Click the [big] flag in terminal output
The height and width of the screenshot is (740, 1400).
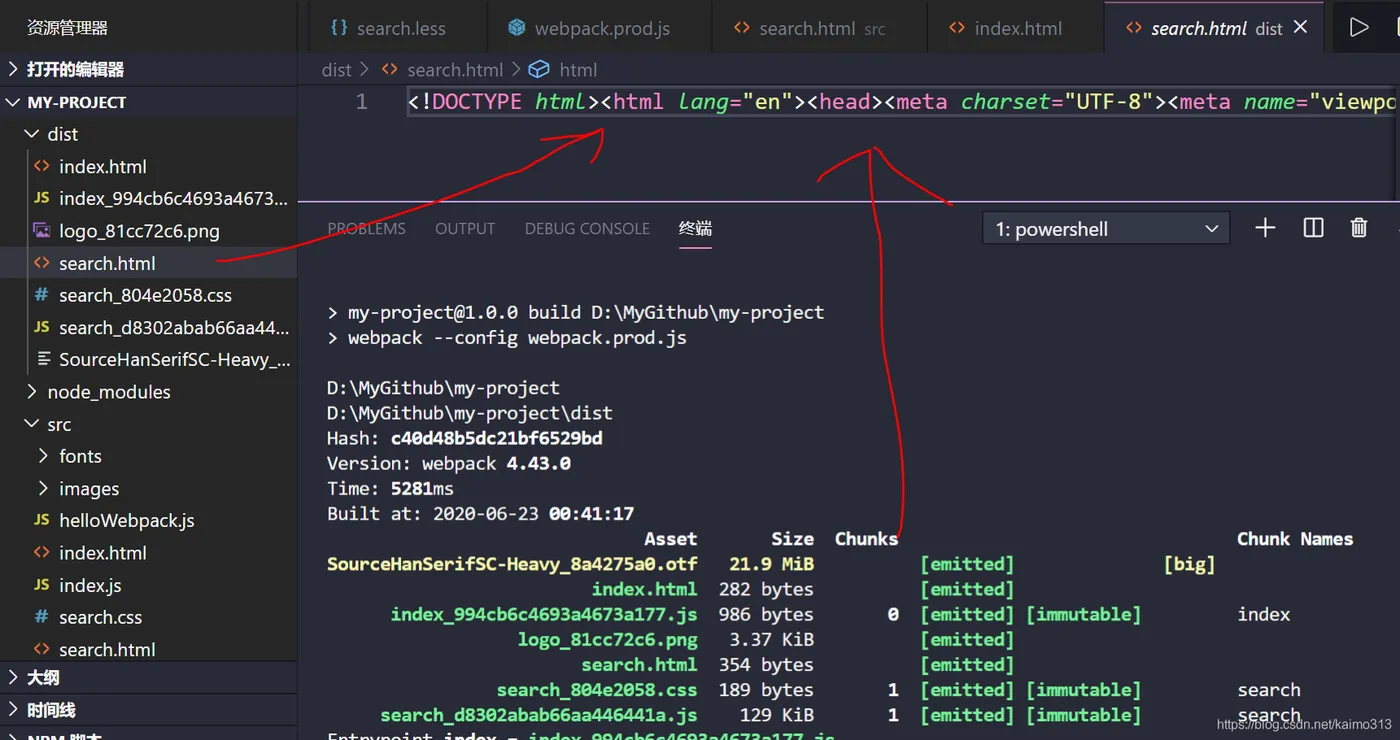coord(1189,564)
